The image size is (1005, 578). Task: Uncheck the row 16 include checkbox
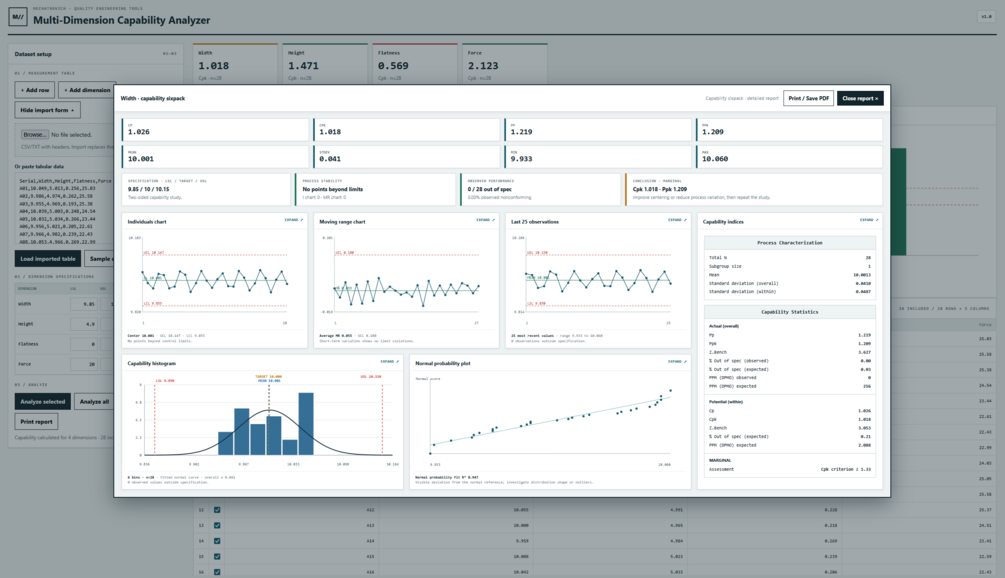217,572
